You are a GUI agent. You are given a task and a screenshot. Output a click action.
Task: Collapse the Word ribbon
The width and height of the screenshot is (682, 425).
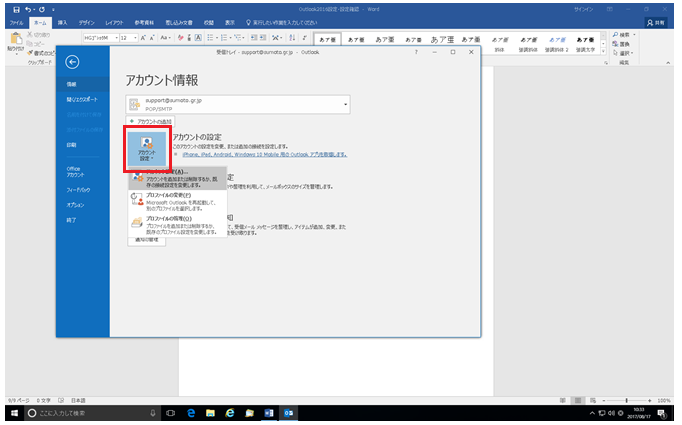point(668,63)
